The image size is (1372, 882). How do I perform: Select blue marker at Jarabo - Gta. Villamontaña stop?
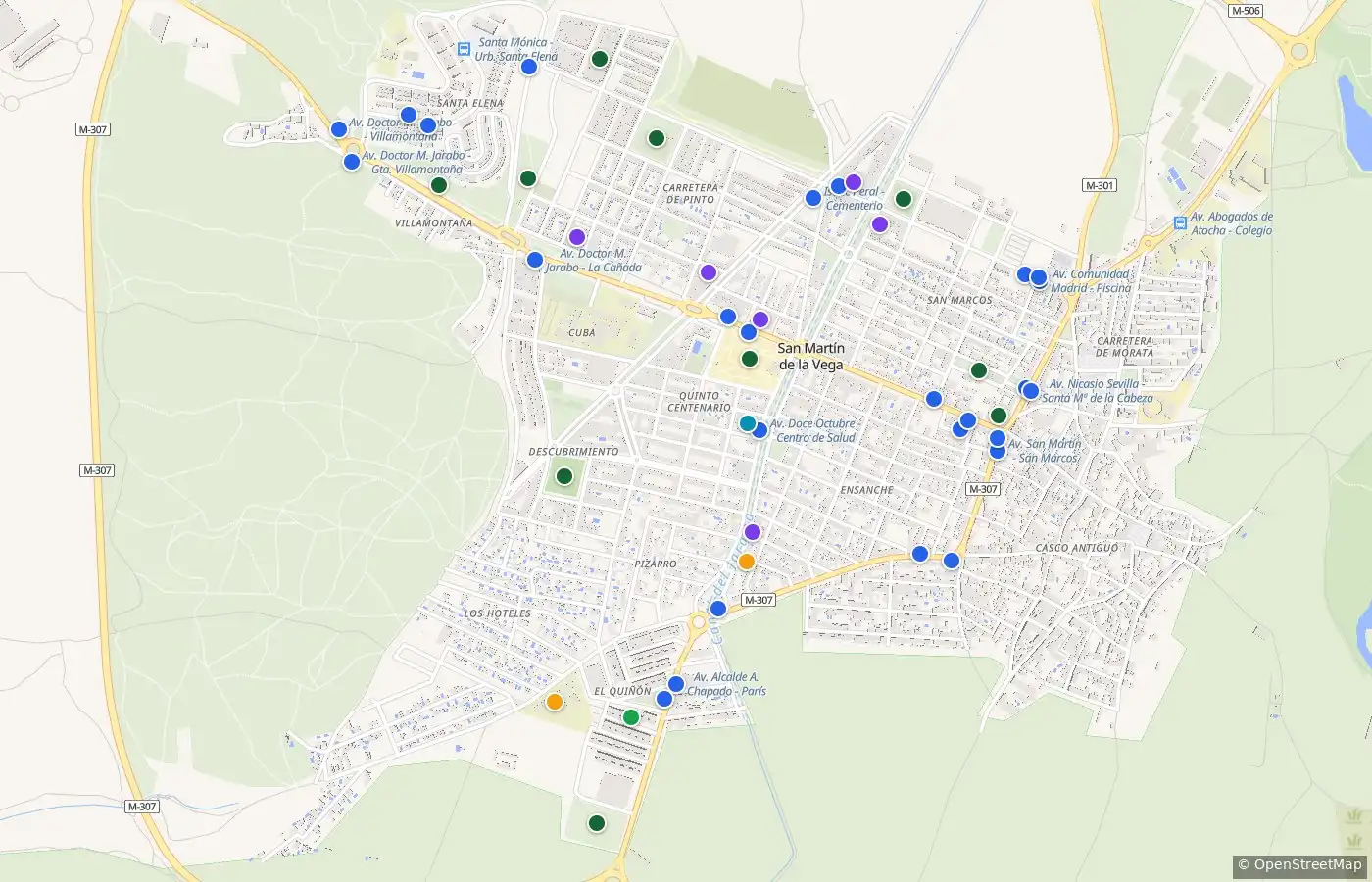tap(352, 162)
